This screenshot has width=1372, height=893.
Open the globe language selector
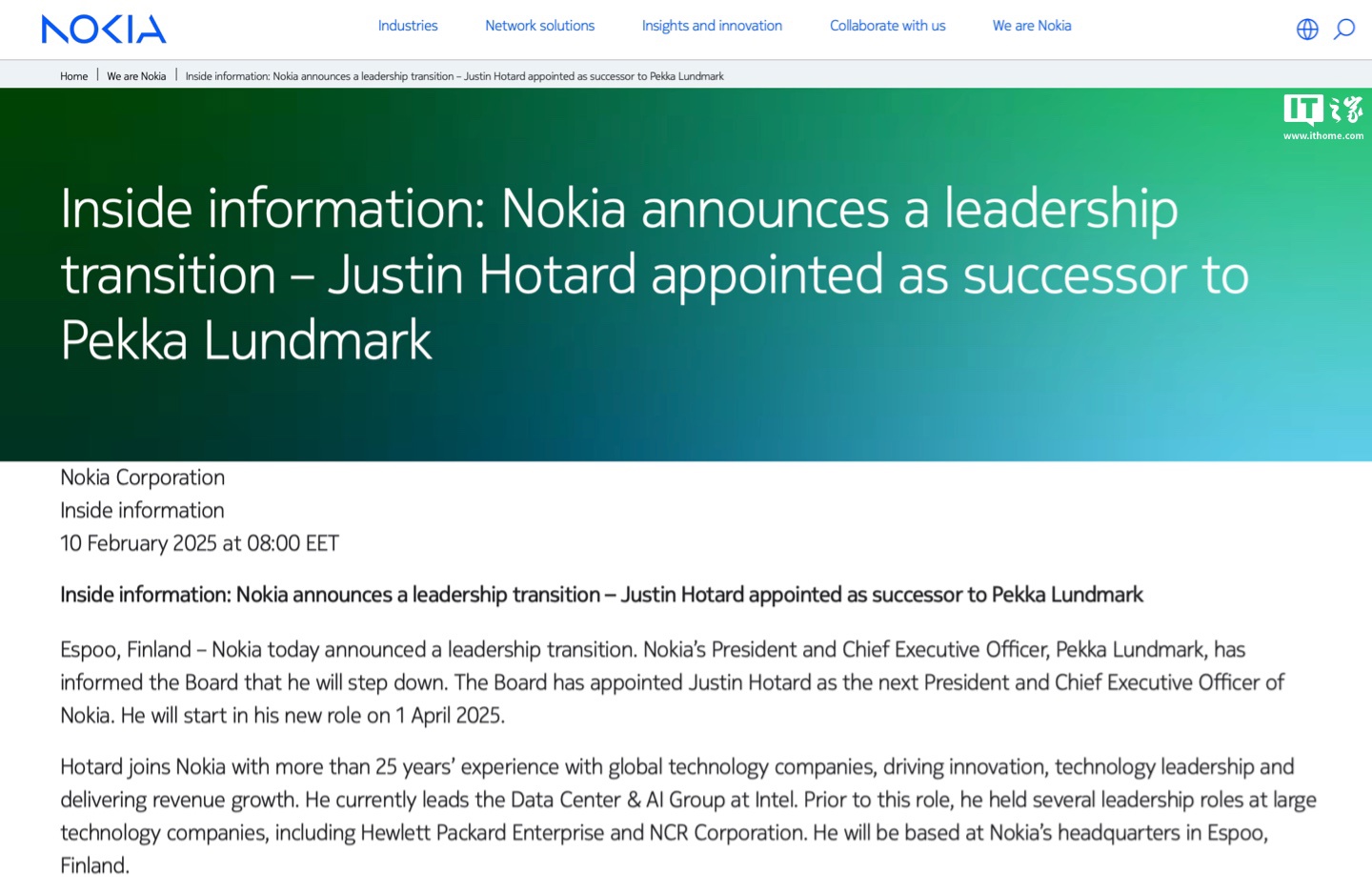1307,30
